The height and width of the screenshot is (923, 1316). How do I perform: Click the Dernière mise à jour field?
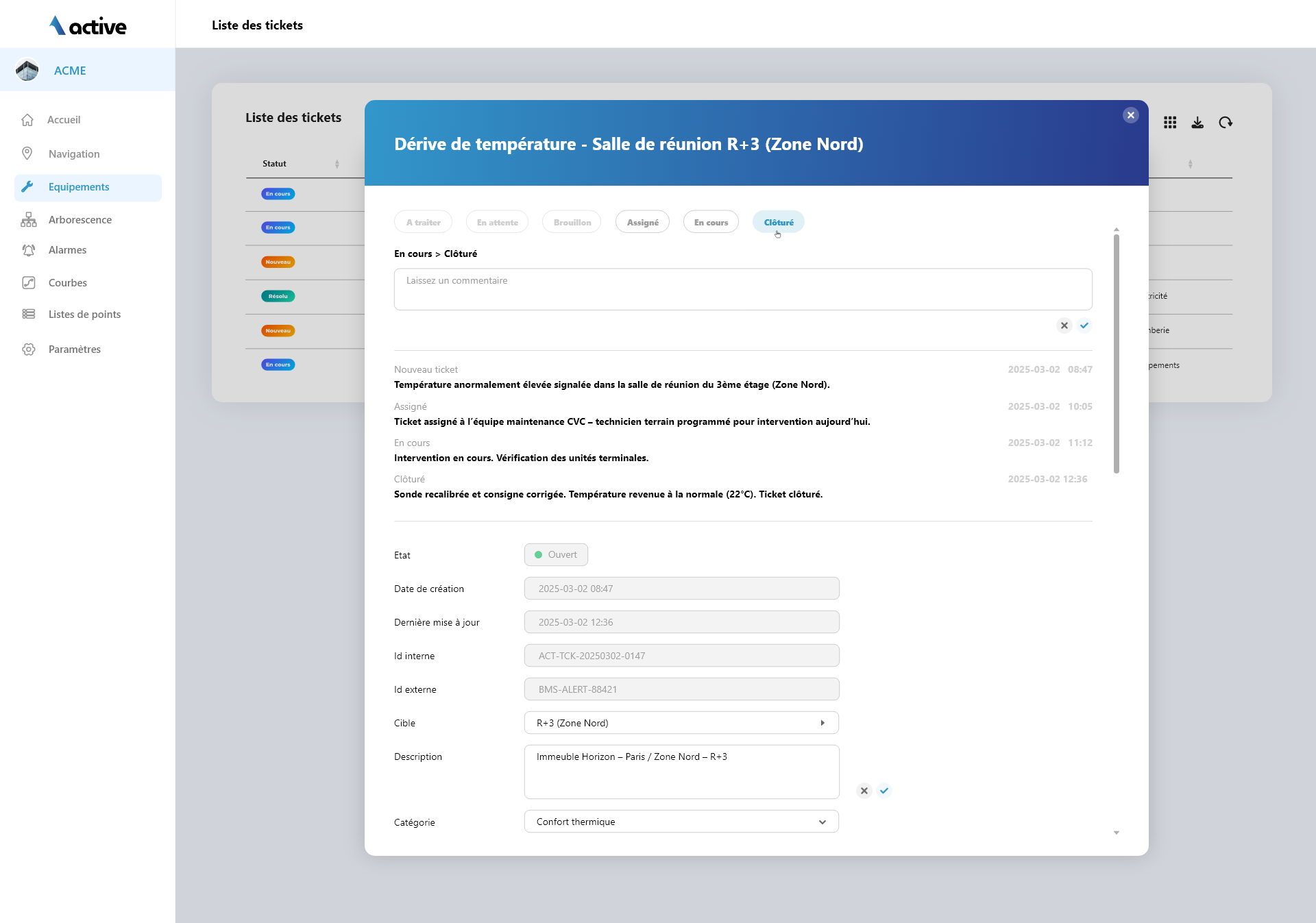681,622
